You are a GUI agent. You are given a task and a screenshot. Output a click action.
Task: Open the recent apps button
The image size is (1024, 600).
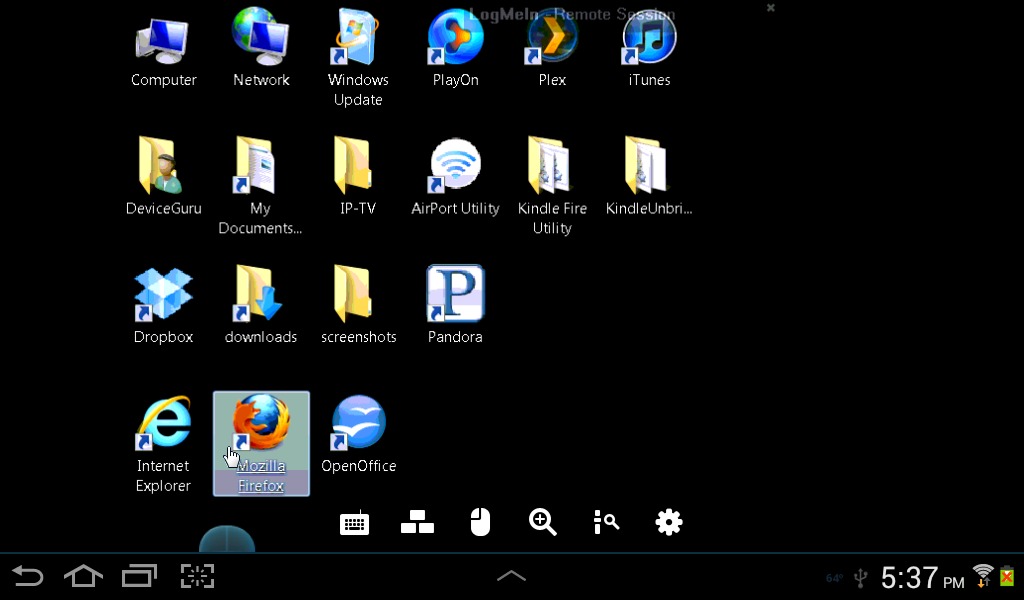(140, 576)
